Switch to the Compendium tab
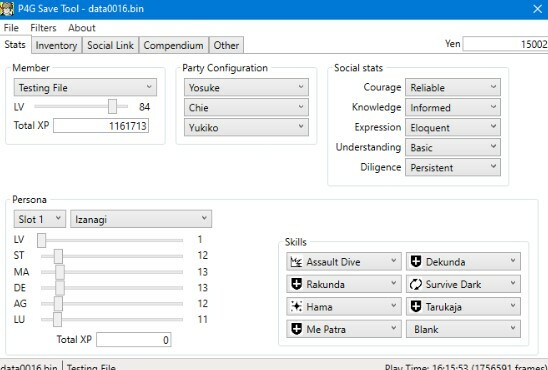Viewport: 548px width, 370px height. (173, 45)
